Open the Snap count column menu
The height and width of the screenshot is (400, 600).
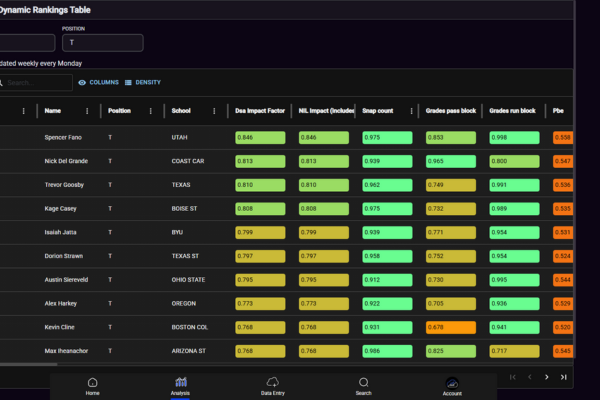pyautogui.click(x=411, y=111)
